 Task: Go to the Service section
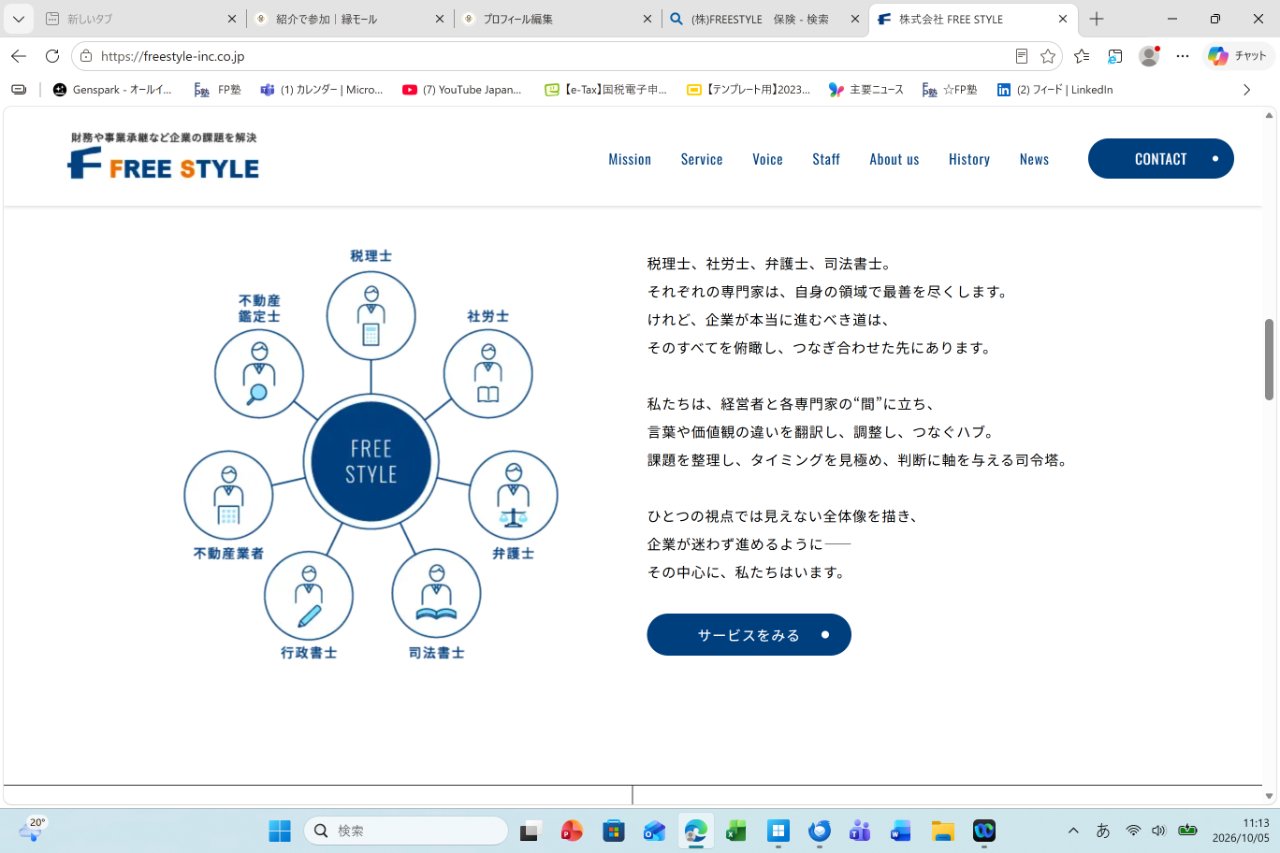click(702, 159)
